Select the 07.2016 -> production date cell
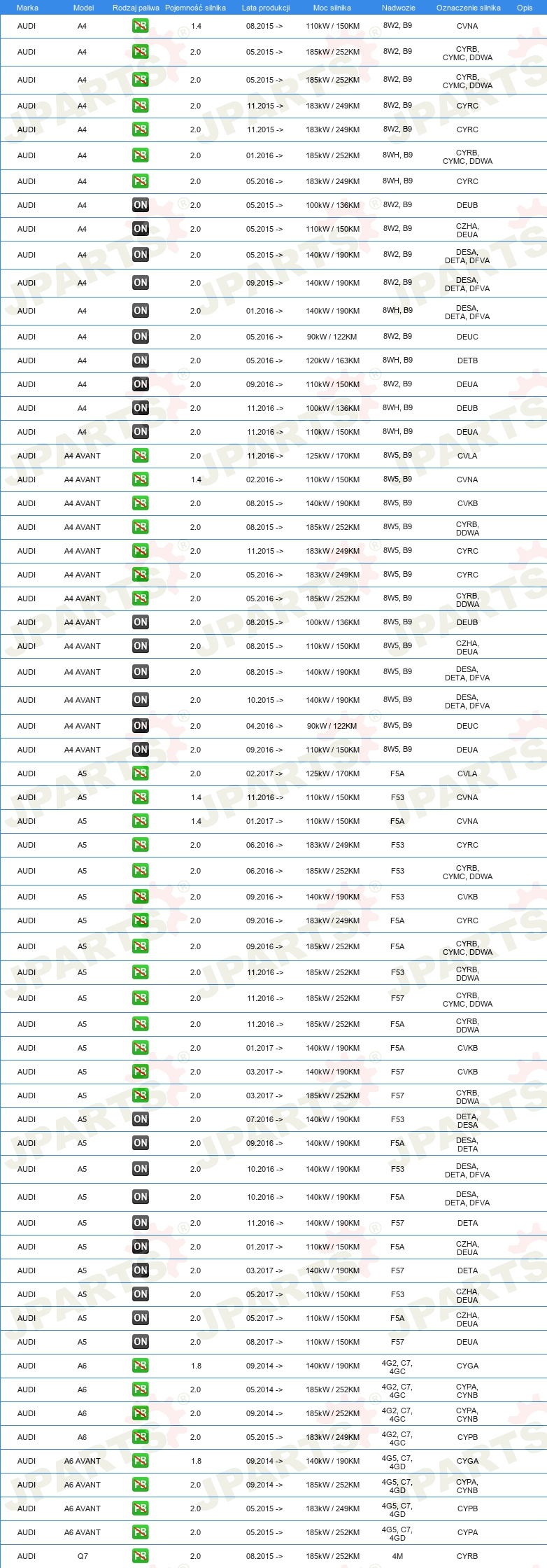 click(264, 1119)
